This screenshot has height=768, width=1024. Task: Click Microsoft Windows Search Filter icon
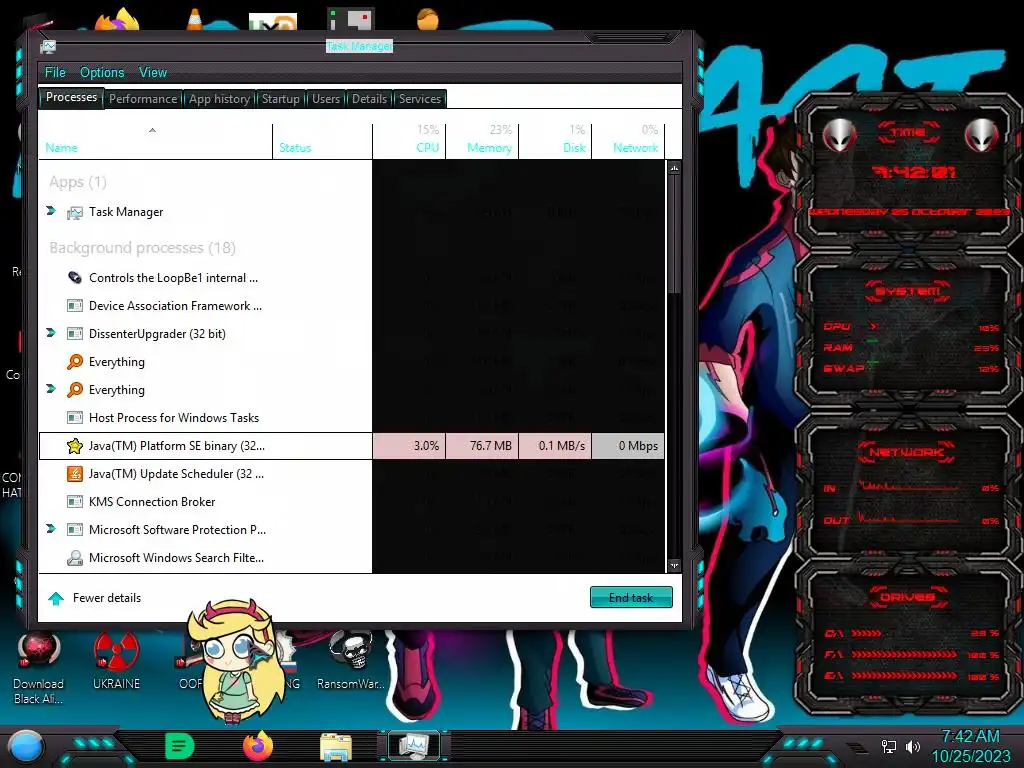[75, 558]
